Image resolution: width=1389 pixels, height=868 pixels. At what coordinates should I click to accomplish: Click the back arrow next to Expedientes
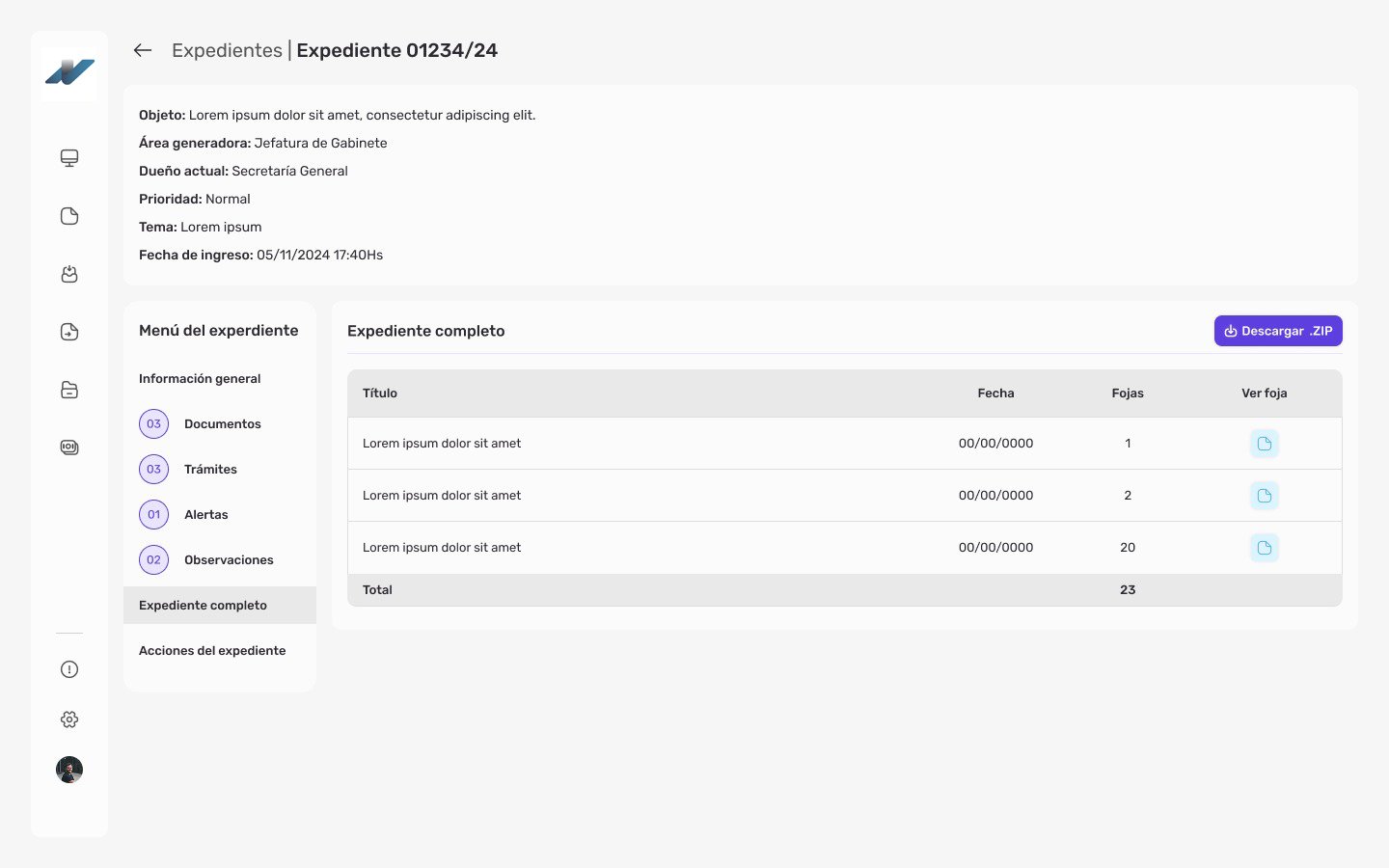point(143,50)
